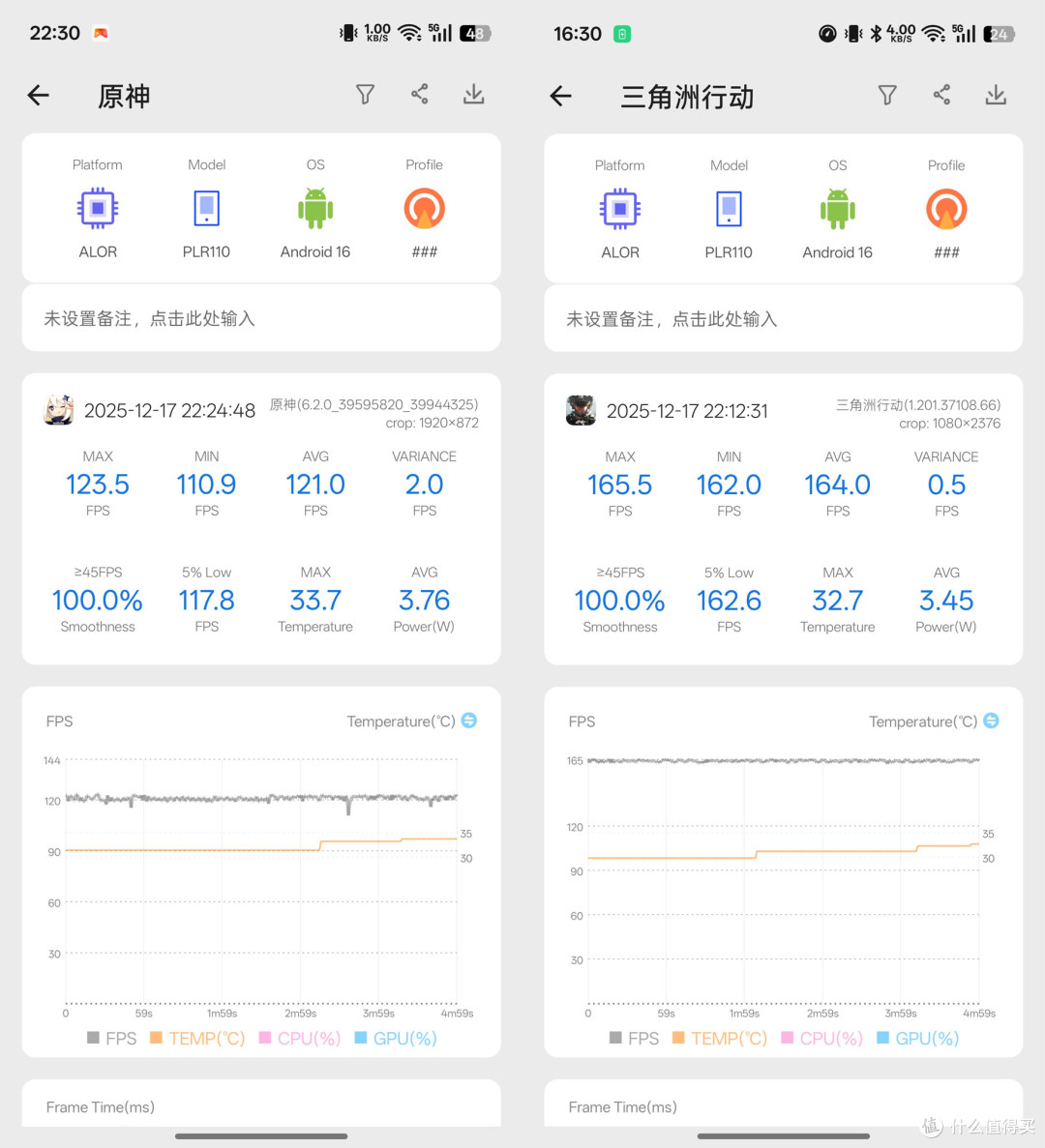The height and width of the screenshot is (1148, 1045).
Task: Select the 原神 MIN value 110.9
Action: (x=206, y=484)
